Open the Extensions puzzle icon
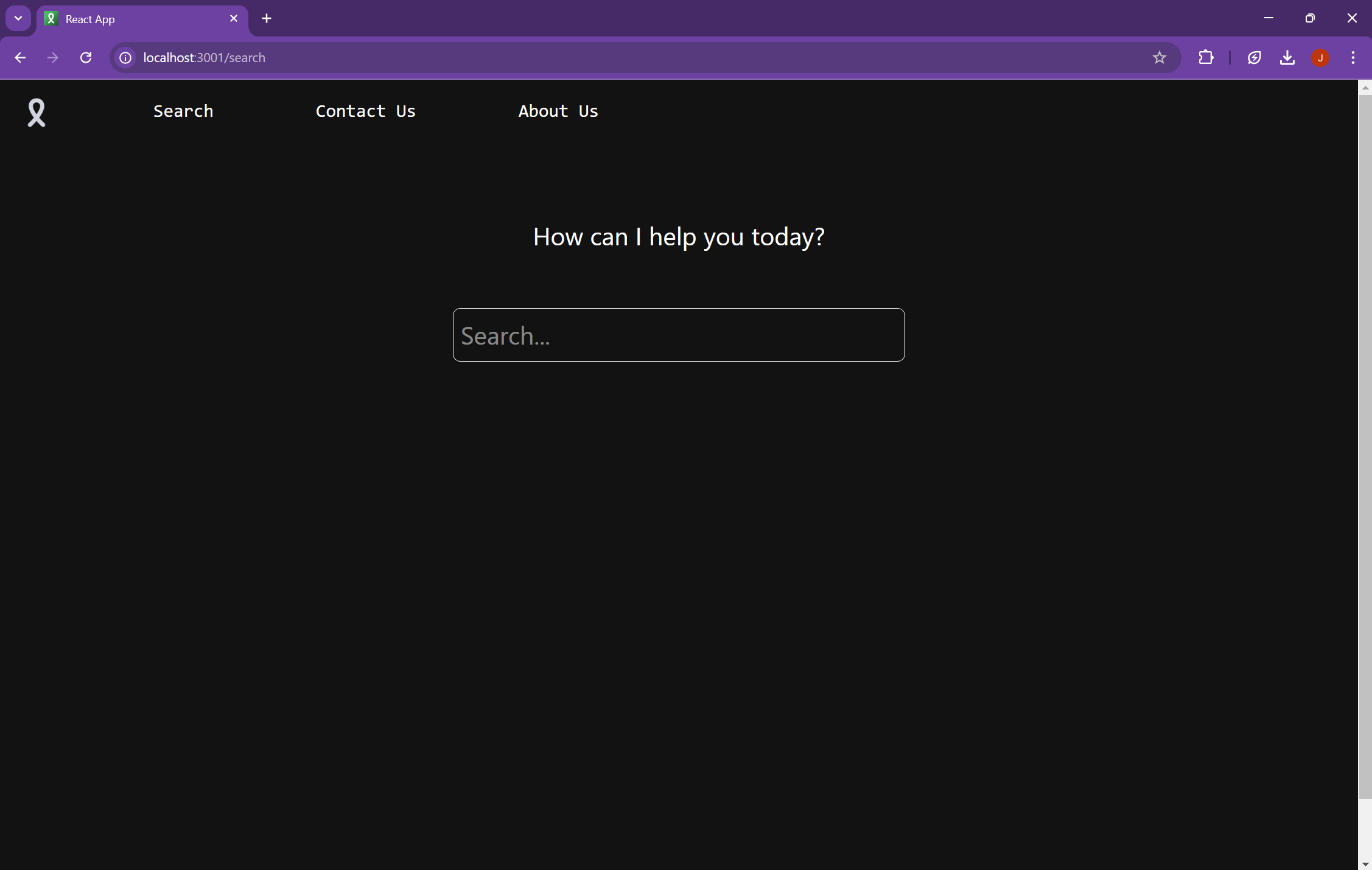 [x=1205, y=58]
